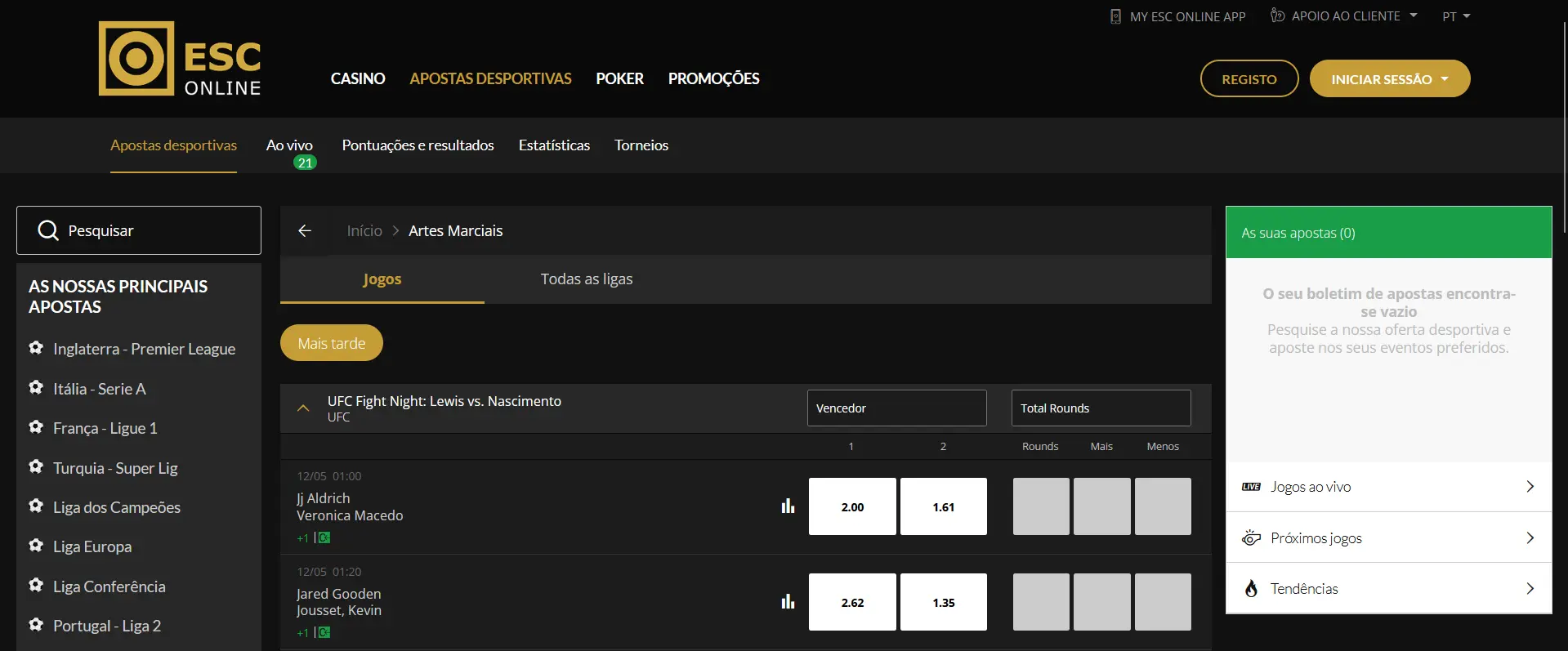This screenshot has height=651, width=1568.
Task: Click the LIVE icon beside Jogos ao vivo
Action: (x=1251, y=487)
